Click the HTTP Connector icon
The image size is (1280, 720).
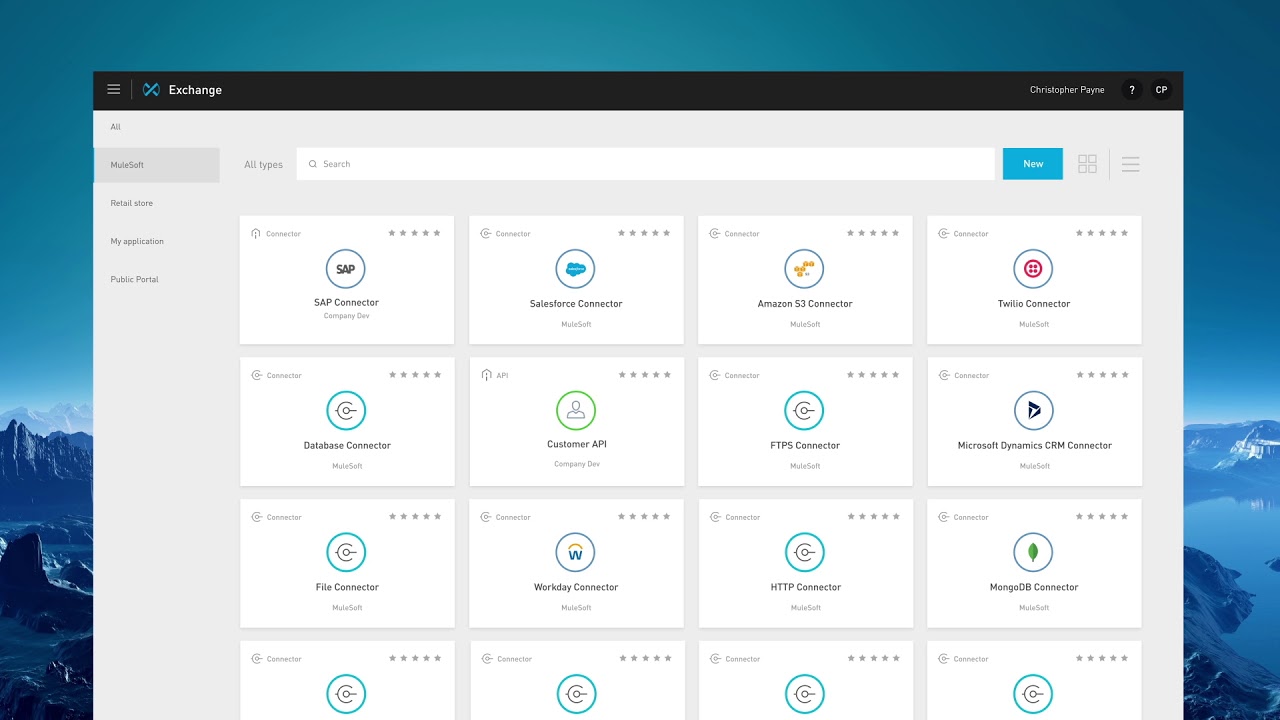[804, 552]
